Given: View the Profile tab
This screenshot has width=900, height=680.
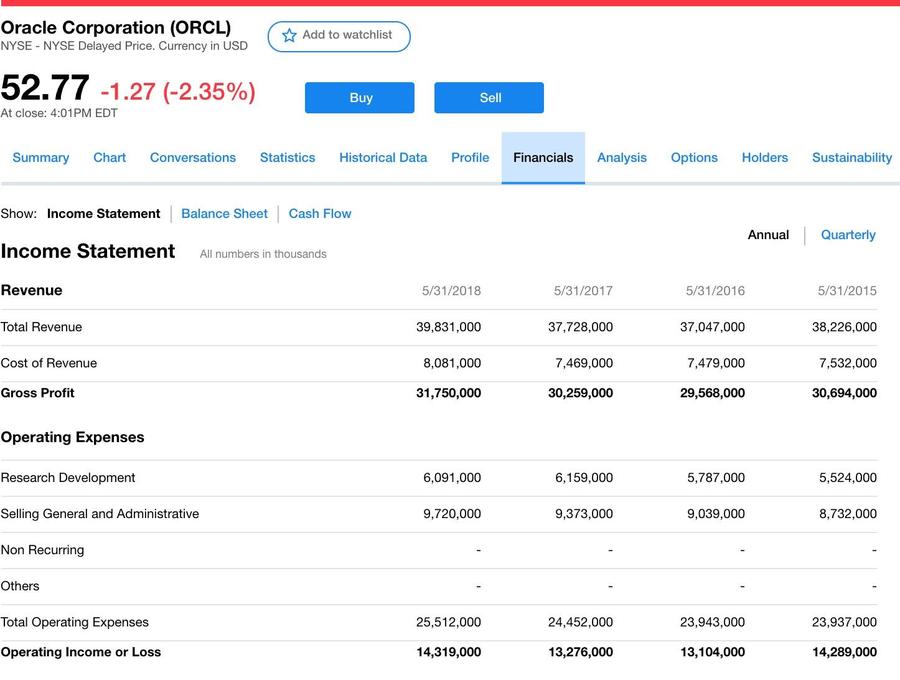Looking at the screenshot, I should [x=470, y=158].
